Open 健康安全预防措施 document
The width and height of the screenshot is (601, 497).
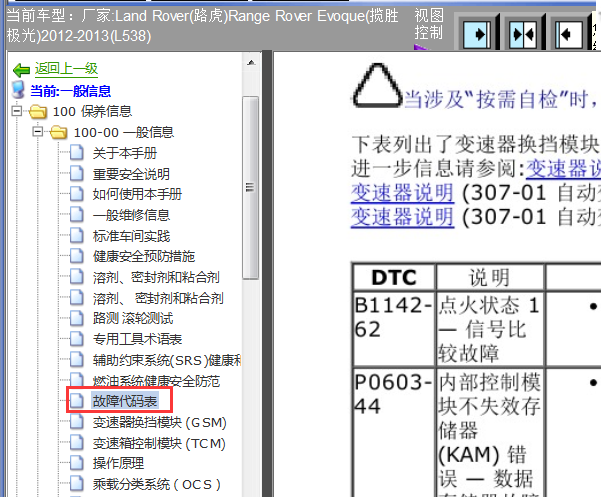(x=144, y=256)
